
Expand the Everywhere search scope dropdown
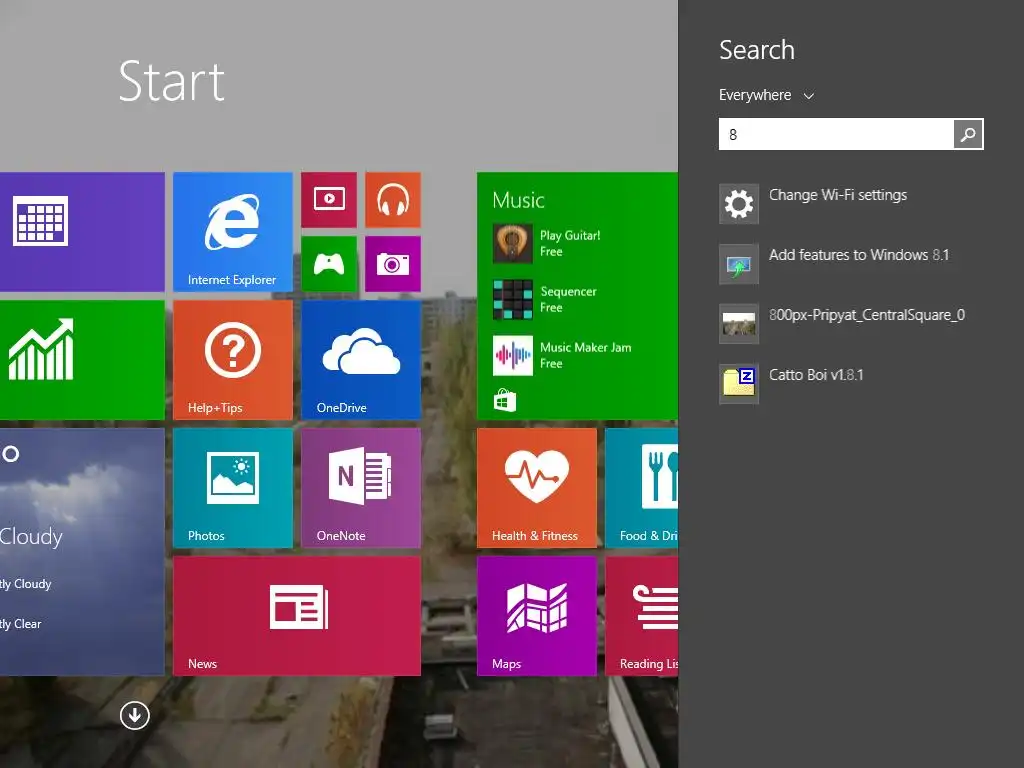point(767,95)
